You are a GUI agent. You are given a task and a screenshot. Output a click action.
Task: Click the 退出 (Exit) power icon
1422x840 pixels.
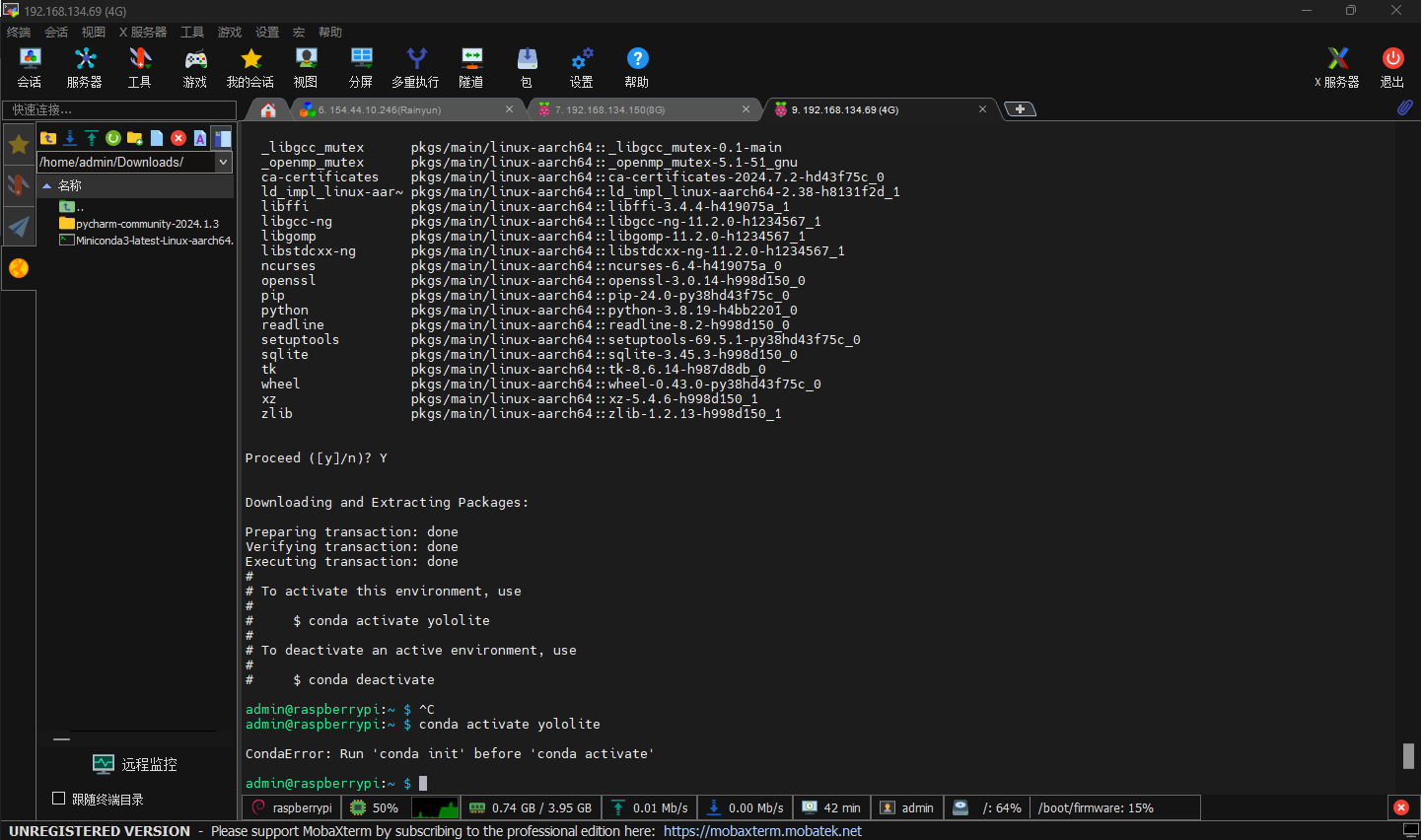point(1392,68)
